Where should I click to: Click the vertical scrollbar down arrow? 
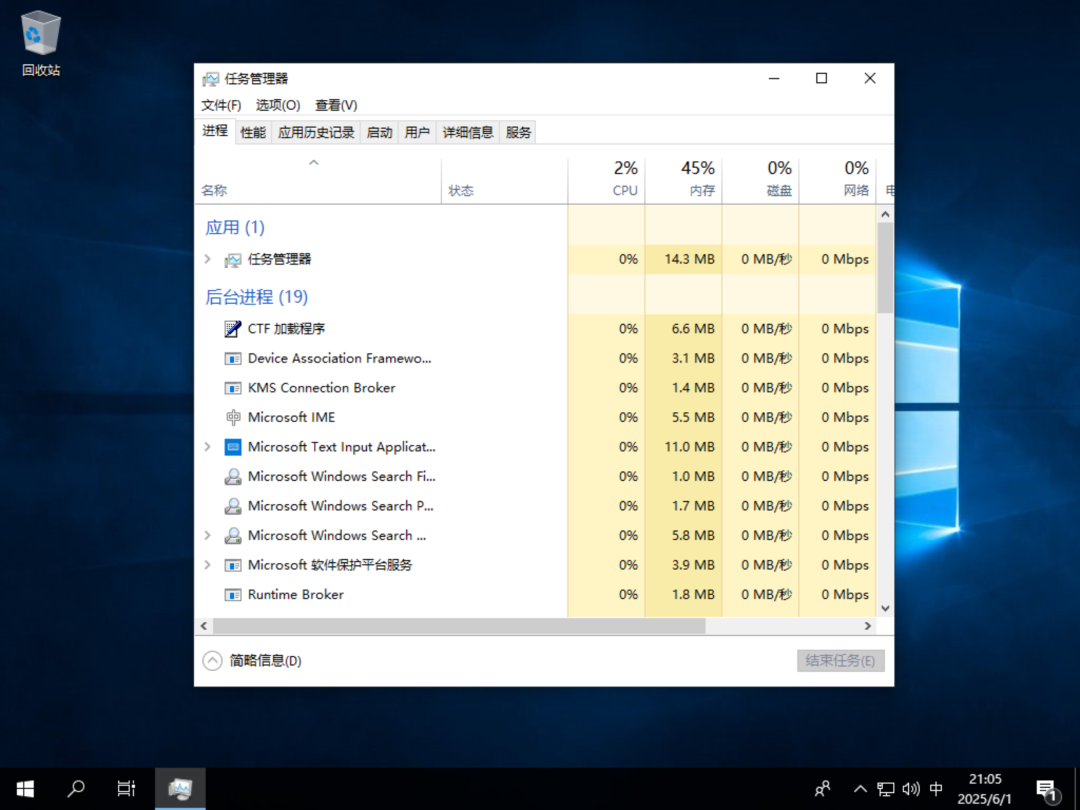(885, 609)
